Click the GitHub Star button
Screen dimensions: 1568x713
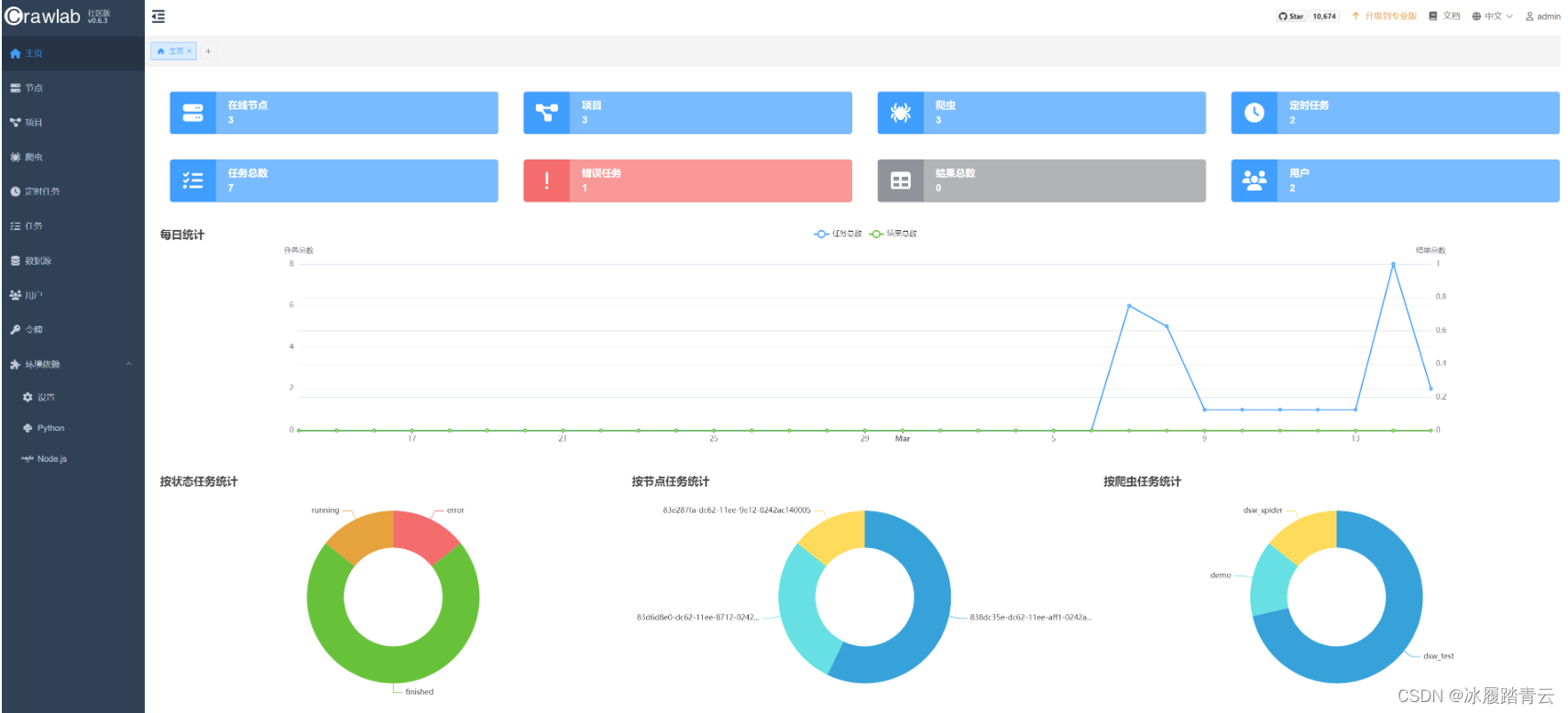coord(1291,16)
